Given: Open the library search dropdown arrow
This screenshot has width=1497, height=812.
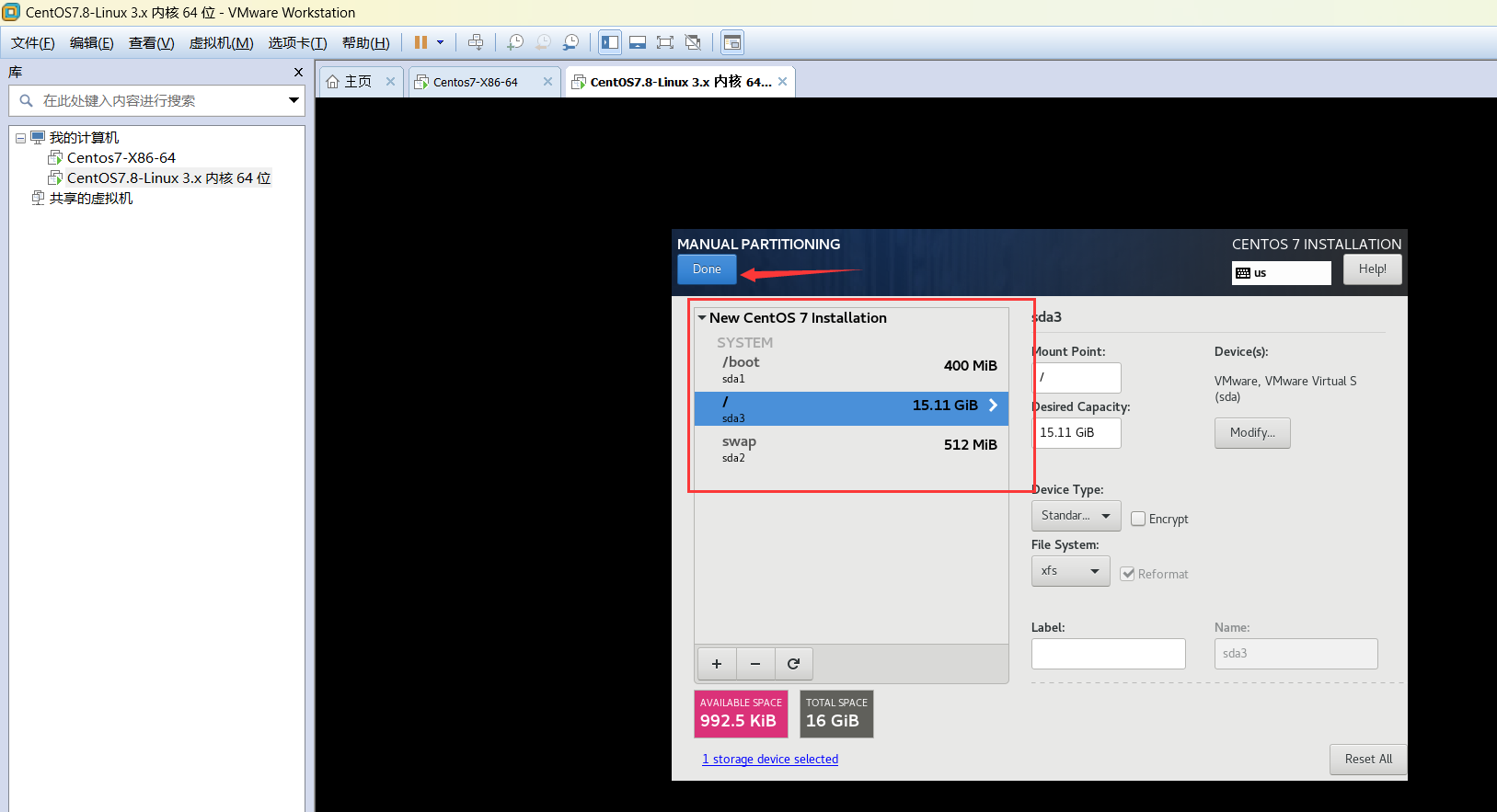Looking at the screenshot, I should (x=294, y=100).
